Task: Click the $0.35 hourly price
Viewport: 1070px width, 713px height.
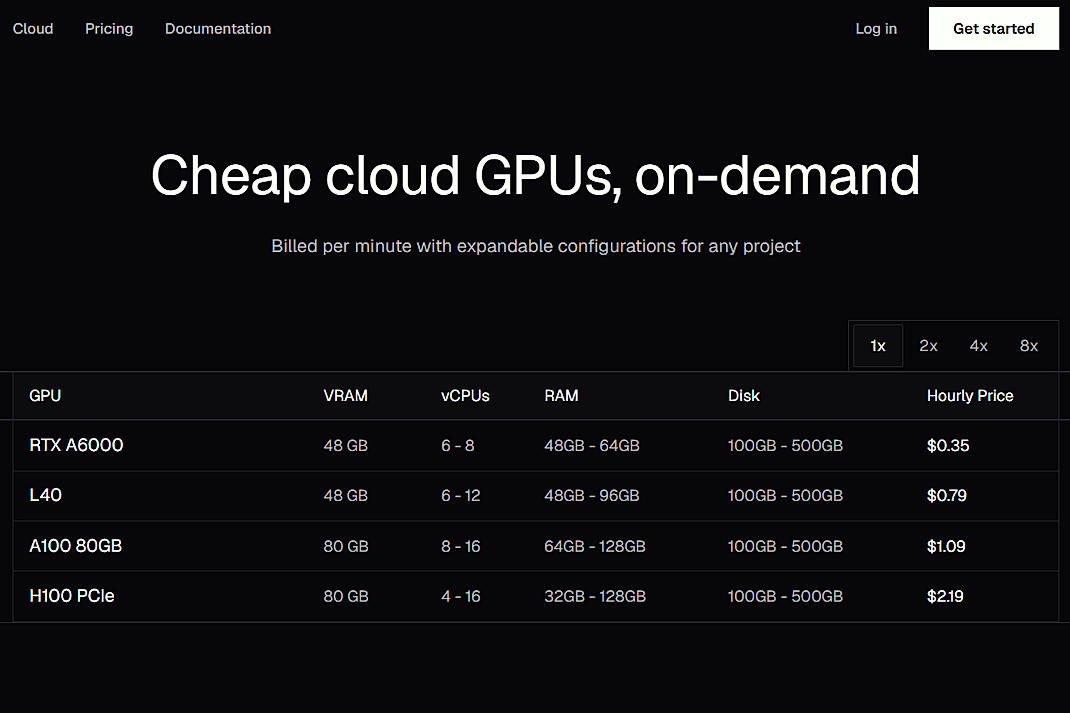Action: pyautogui.click(x=948, y=446)
